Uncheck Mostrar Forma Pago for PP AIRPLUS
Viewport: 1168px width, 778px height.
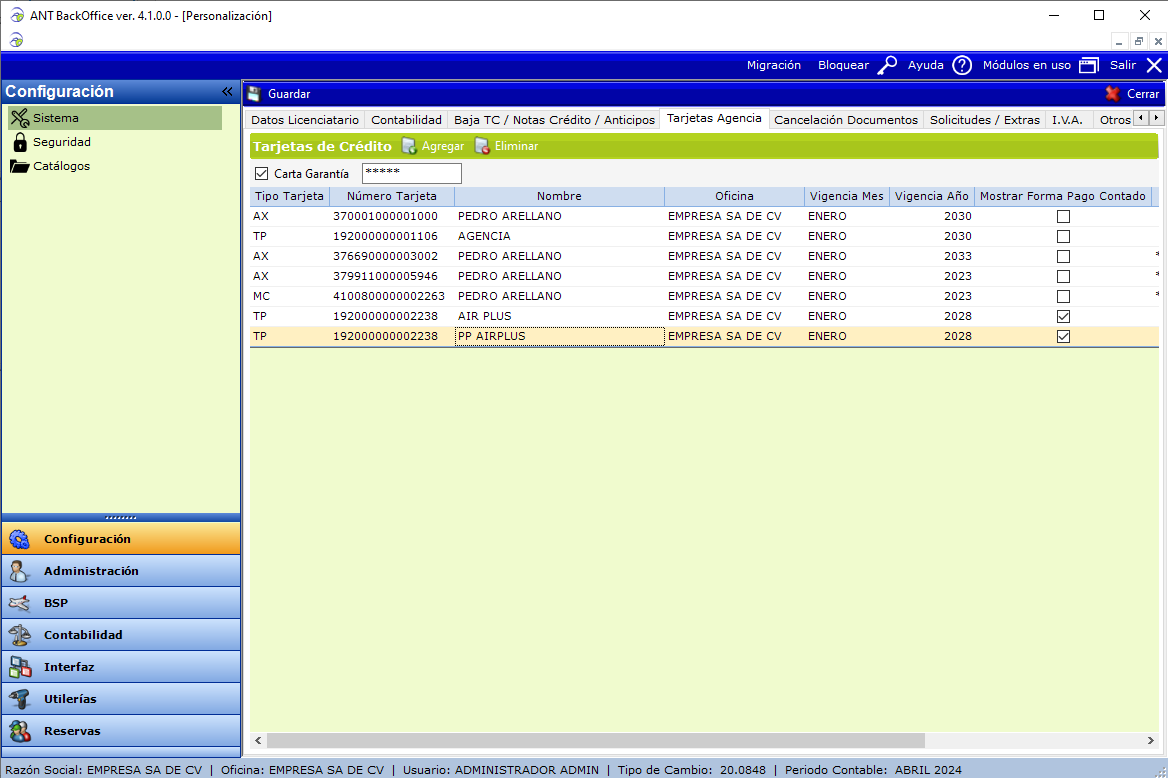pyautogui.click(x=1063, y=337)
